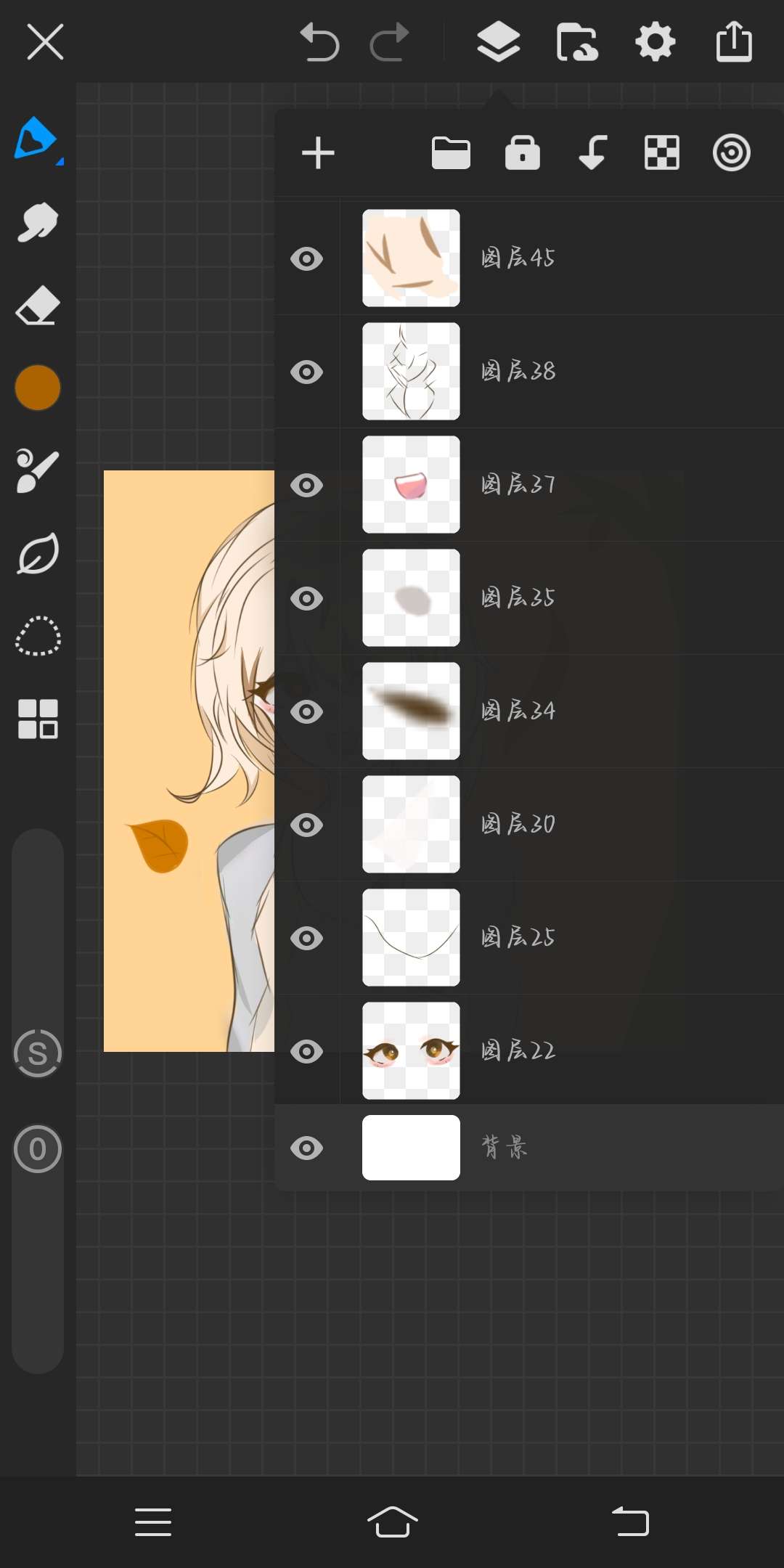
Task: Open settings gear
Action: (656, 41)
